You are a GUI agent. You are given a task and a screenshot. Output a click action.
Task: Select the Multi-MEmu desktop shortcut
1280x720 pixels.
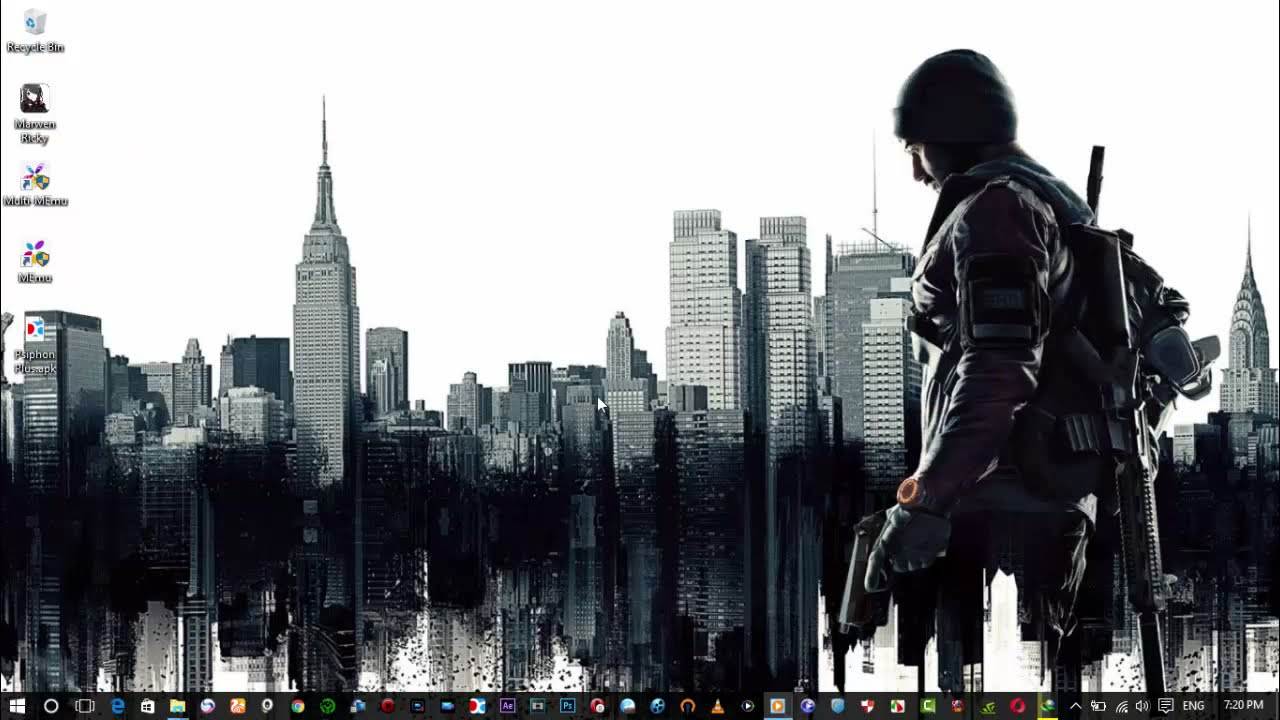(x=35, y=185)
